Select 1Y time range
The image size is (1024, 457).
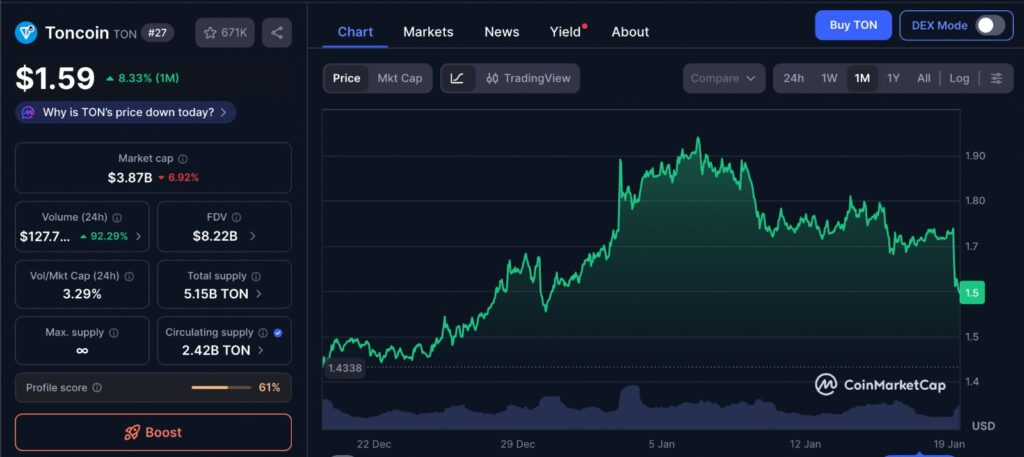[893, 78]
